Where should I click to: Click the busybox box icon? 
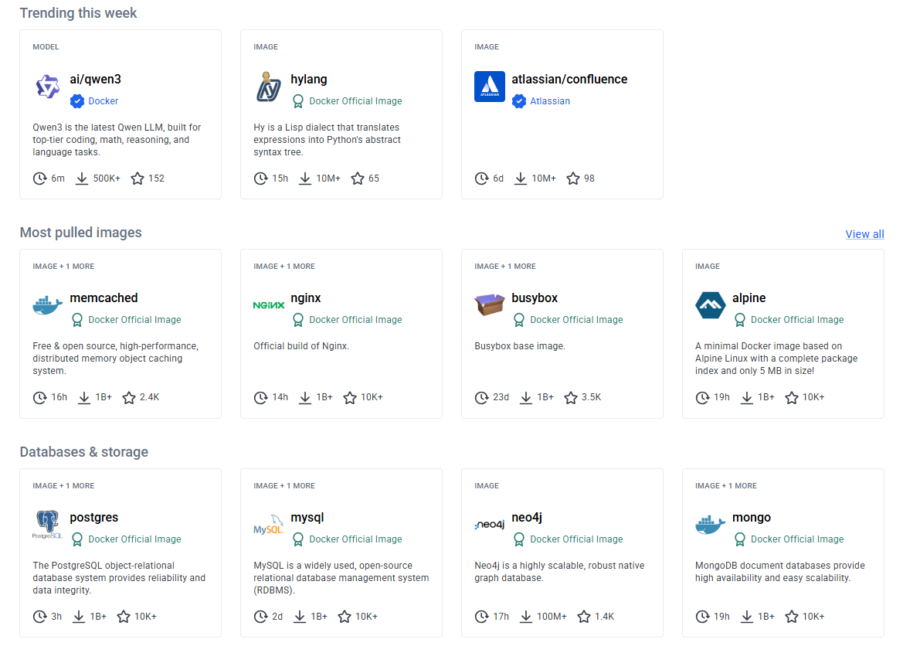pyautogui.click(x=489, y=306)
